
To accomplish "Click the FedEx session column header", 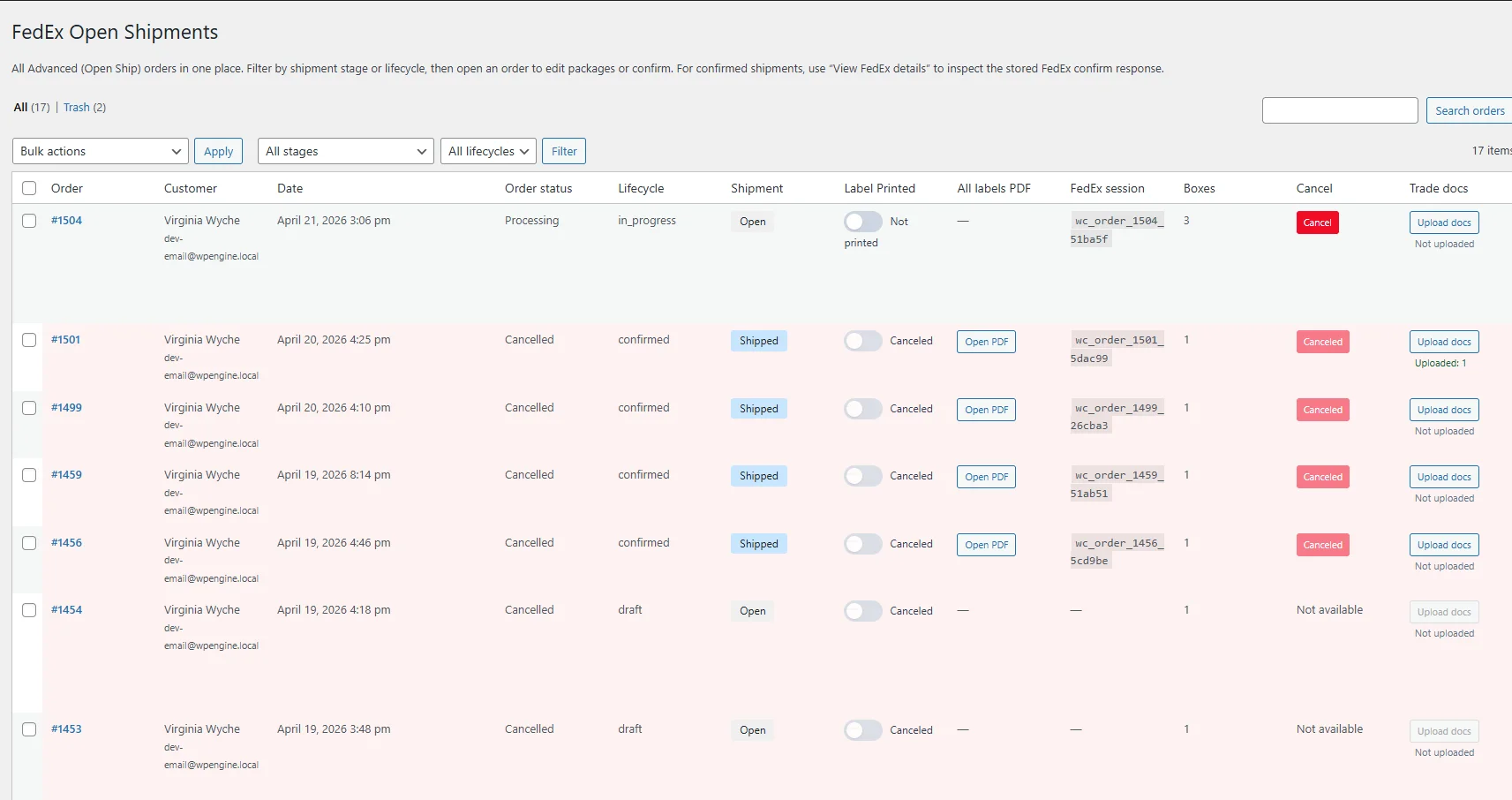I will [x=1108, y=188].
